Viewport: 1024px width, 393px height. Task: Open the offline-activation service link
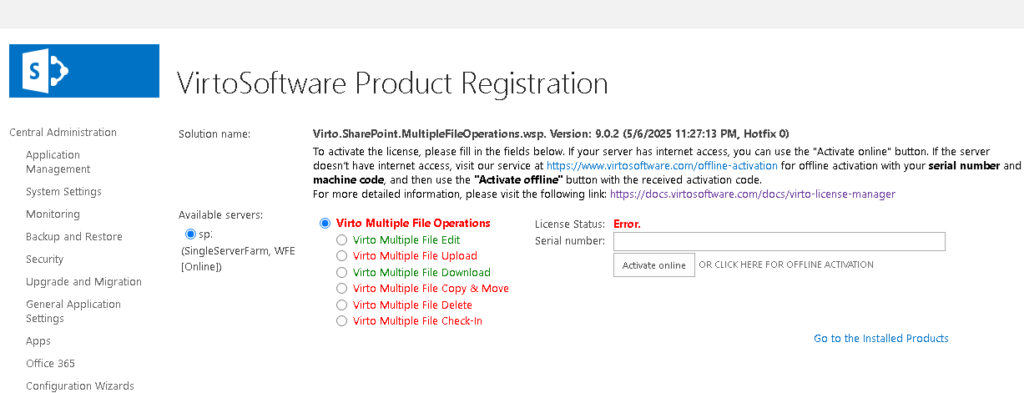pos(662,166)
